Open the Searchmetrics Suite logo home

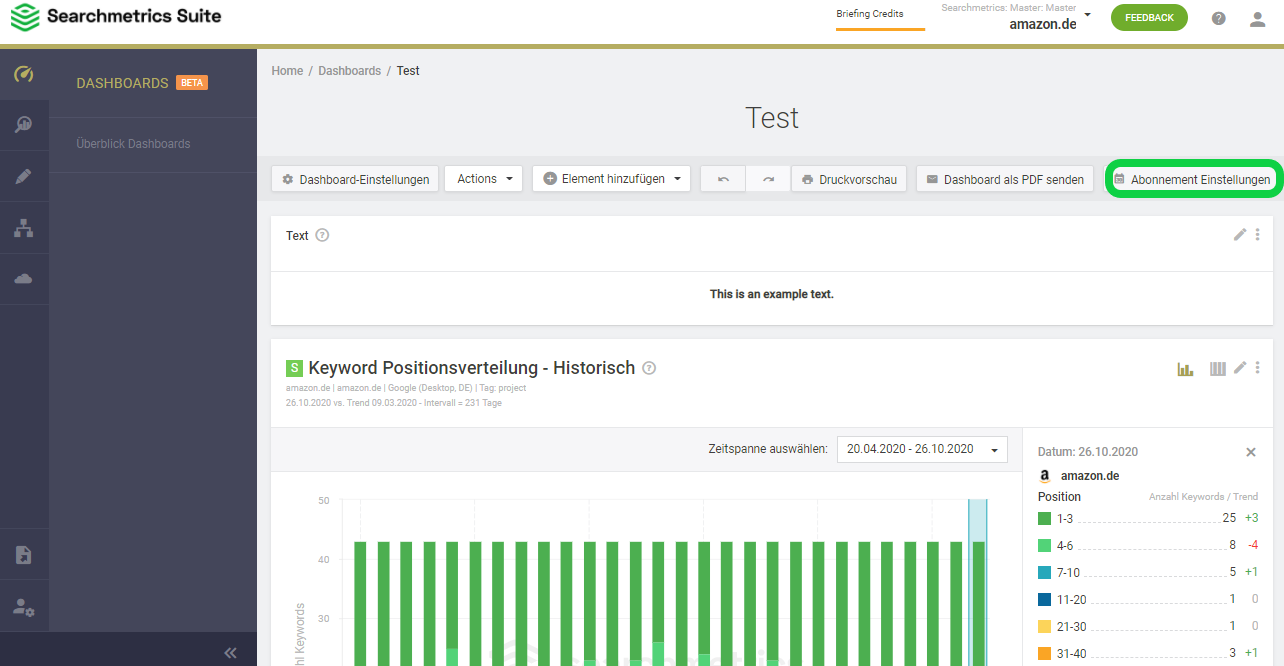pos(116,17)
